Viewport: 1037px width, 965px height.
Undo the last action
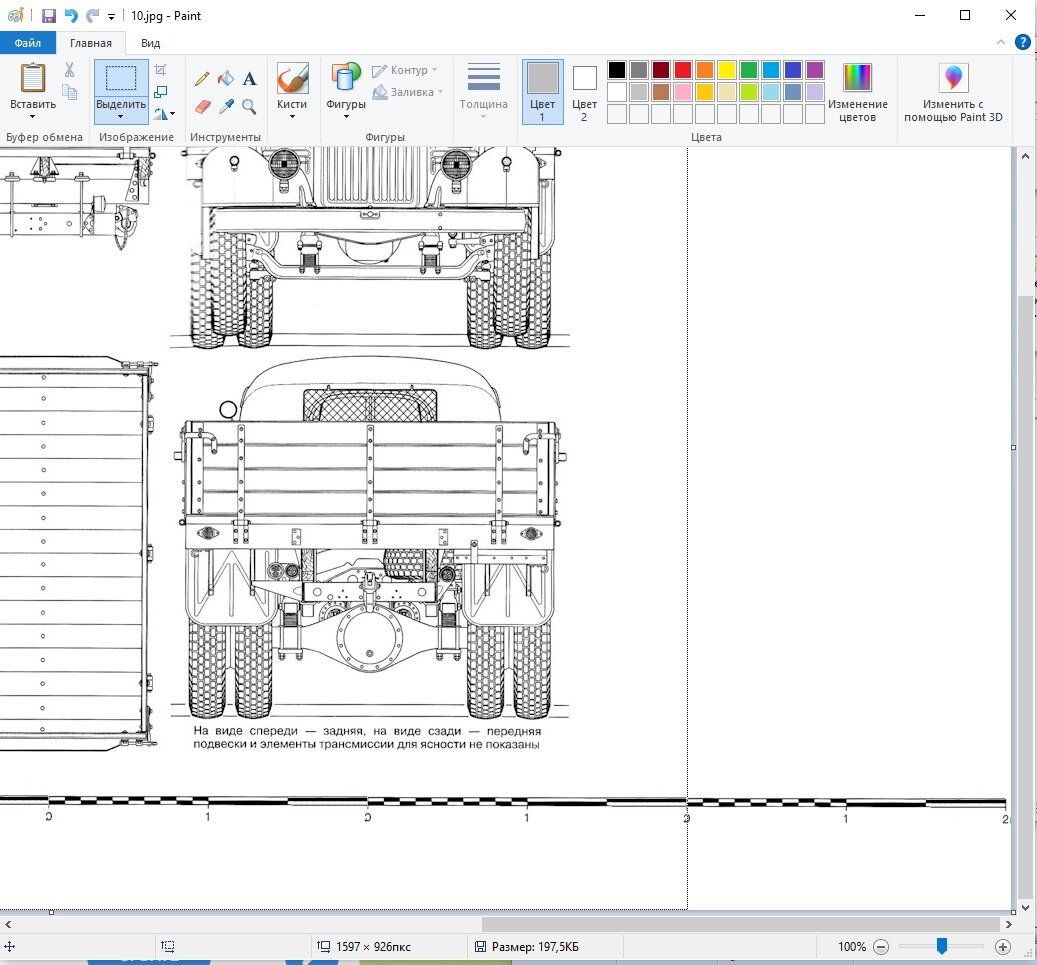pyautogui.click(x=71, y=15)
